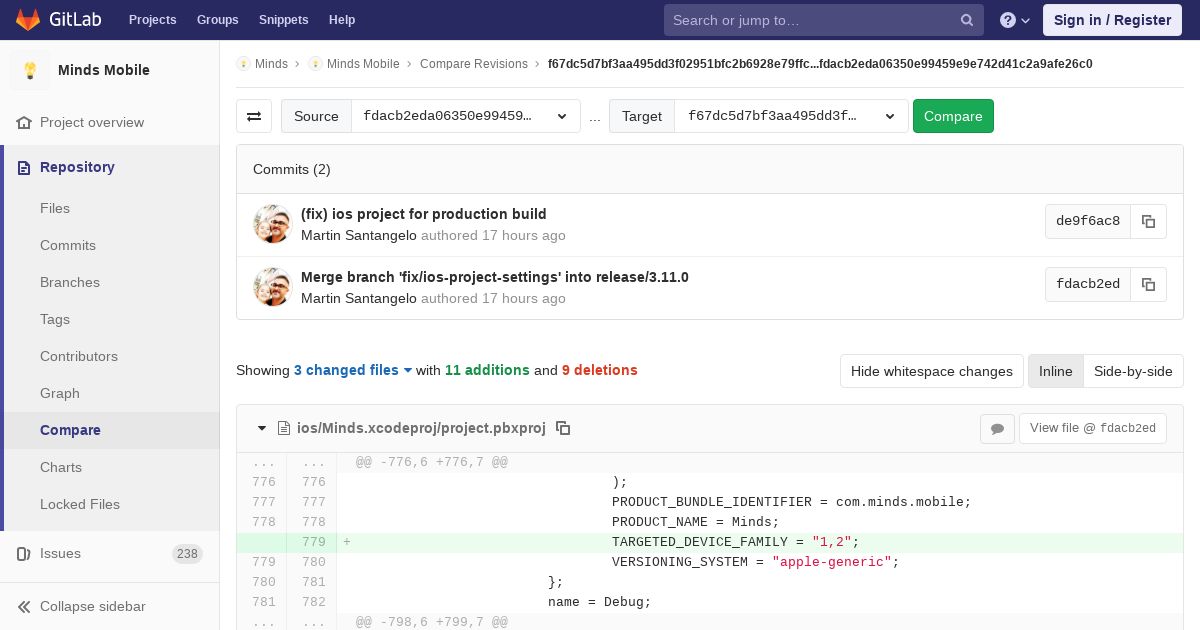Screen dimensions: 1200x630
Task: Open the help menu icon
Action: tap(1015, 20)
